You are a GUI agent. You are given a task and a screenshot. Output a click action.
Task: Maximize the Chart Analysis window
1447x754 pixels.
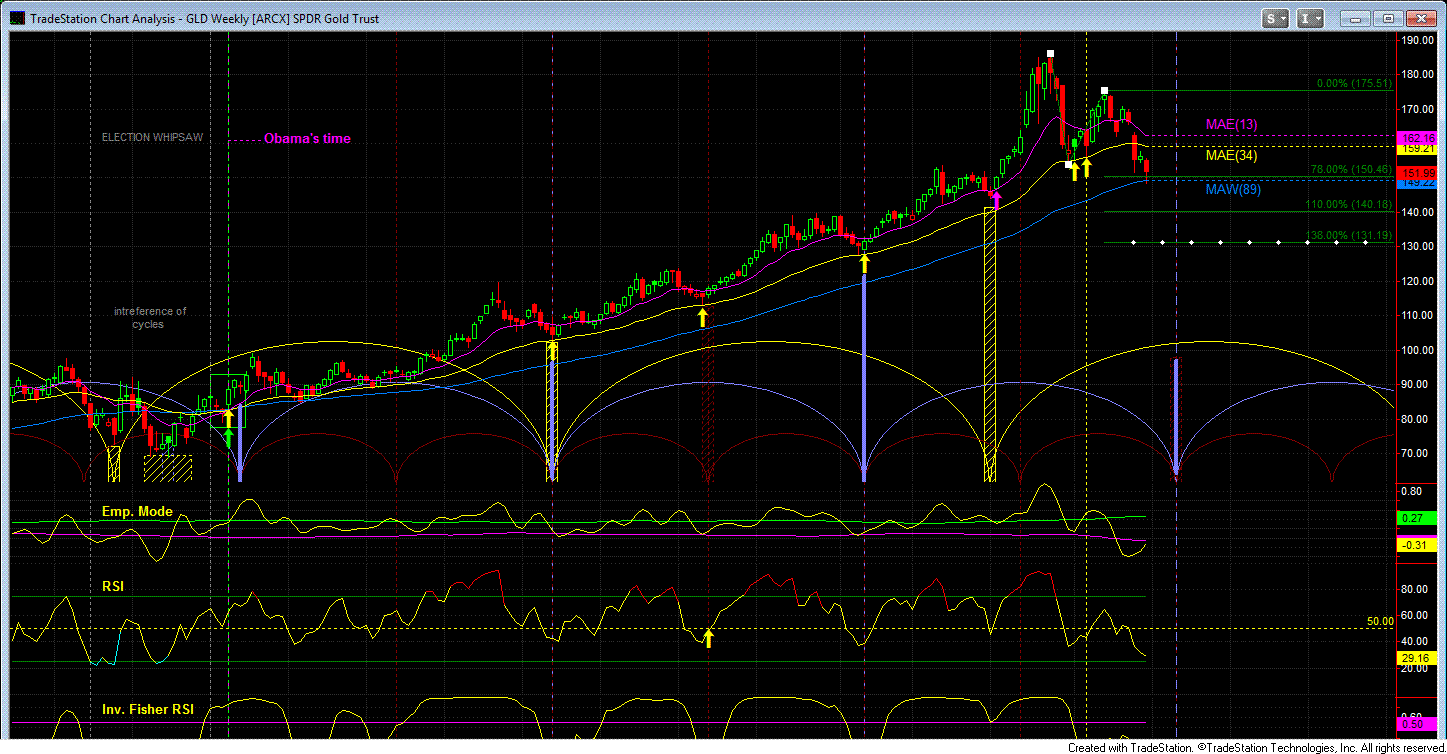coord(1386,18)
